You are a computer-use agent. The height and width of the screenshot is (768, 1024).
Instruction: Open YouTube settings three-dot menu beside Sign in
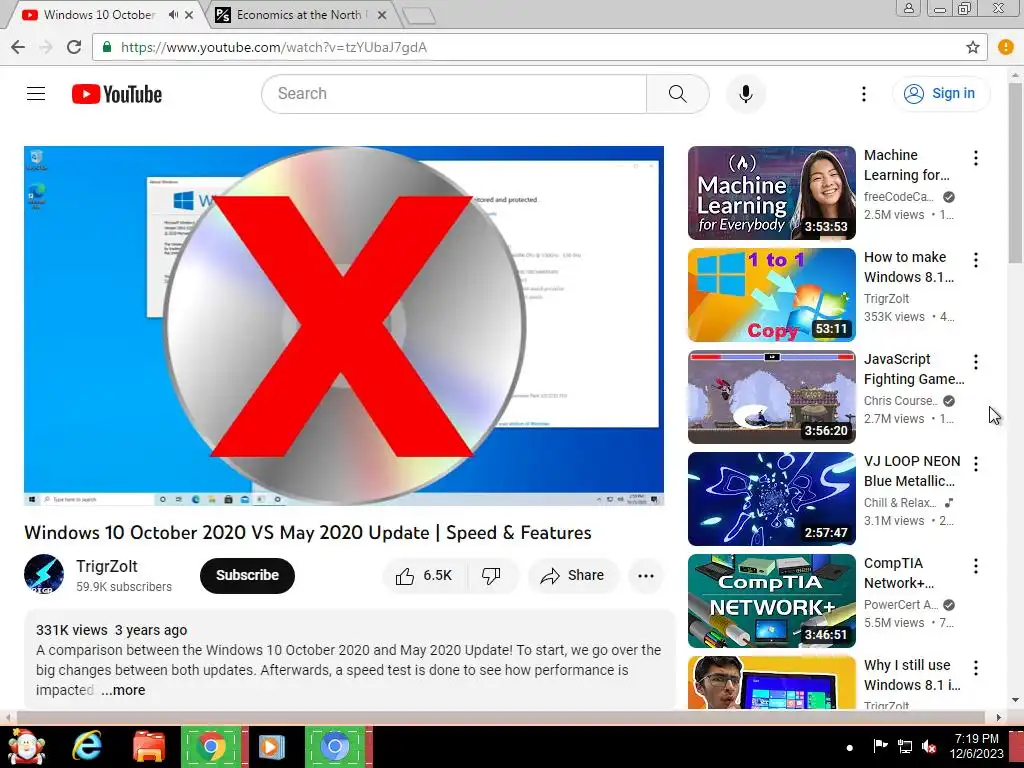coord(863,94)
